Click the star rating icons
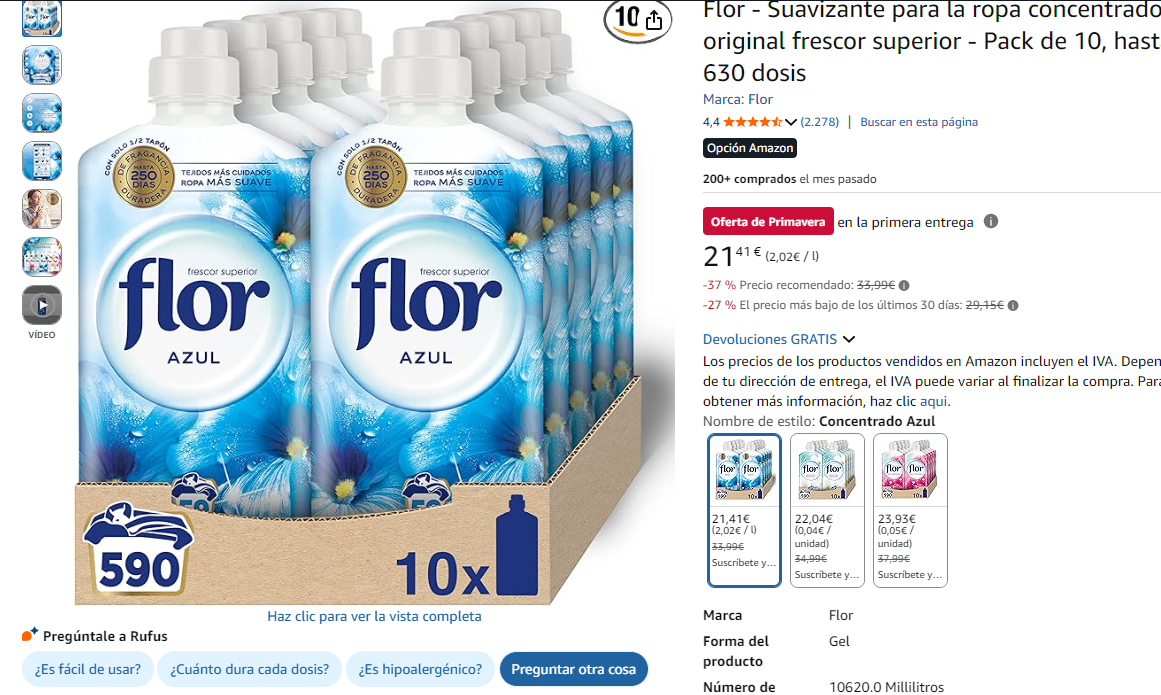Screen dimensions: 1161x695 pos(752,122)
